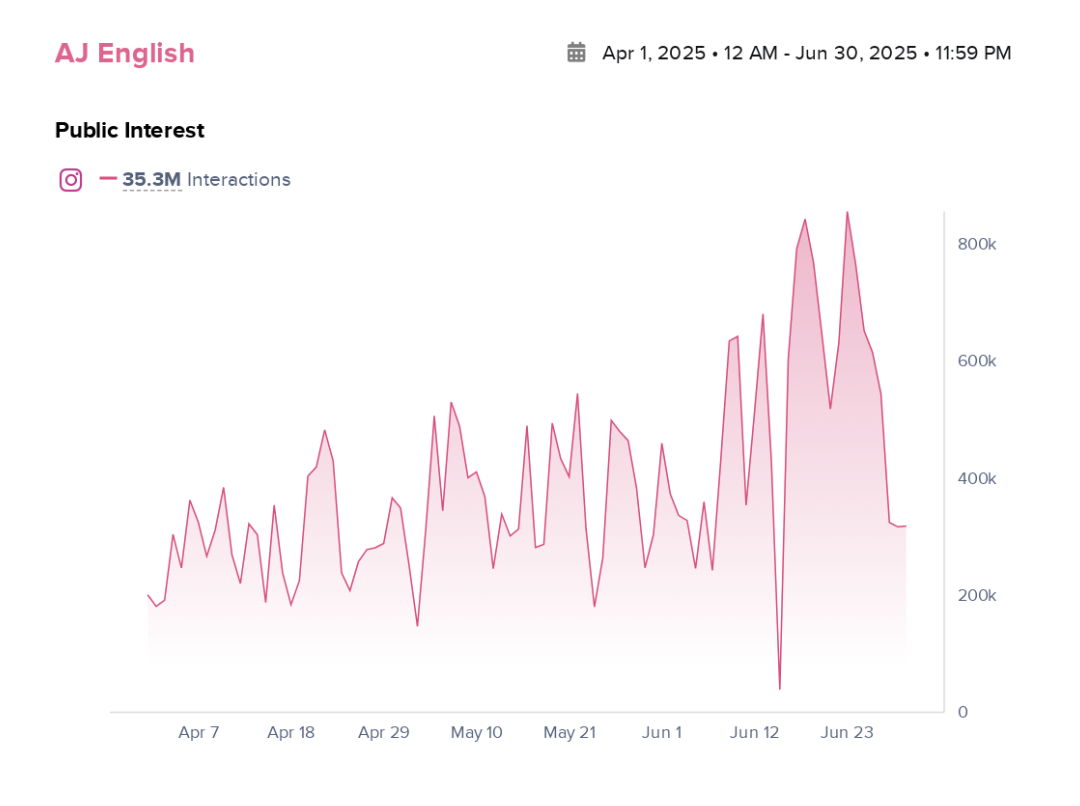Click the pink line marker beside 35.3M
Screen dimensions: 1080x806
point(108,179)
